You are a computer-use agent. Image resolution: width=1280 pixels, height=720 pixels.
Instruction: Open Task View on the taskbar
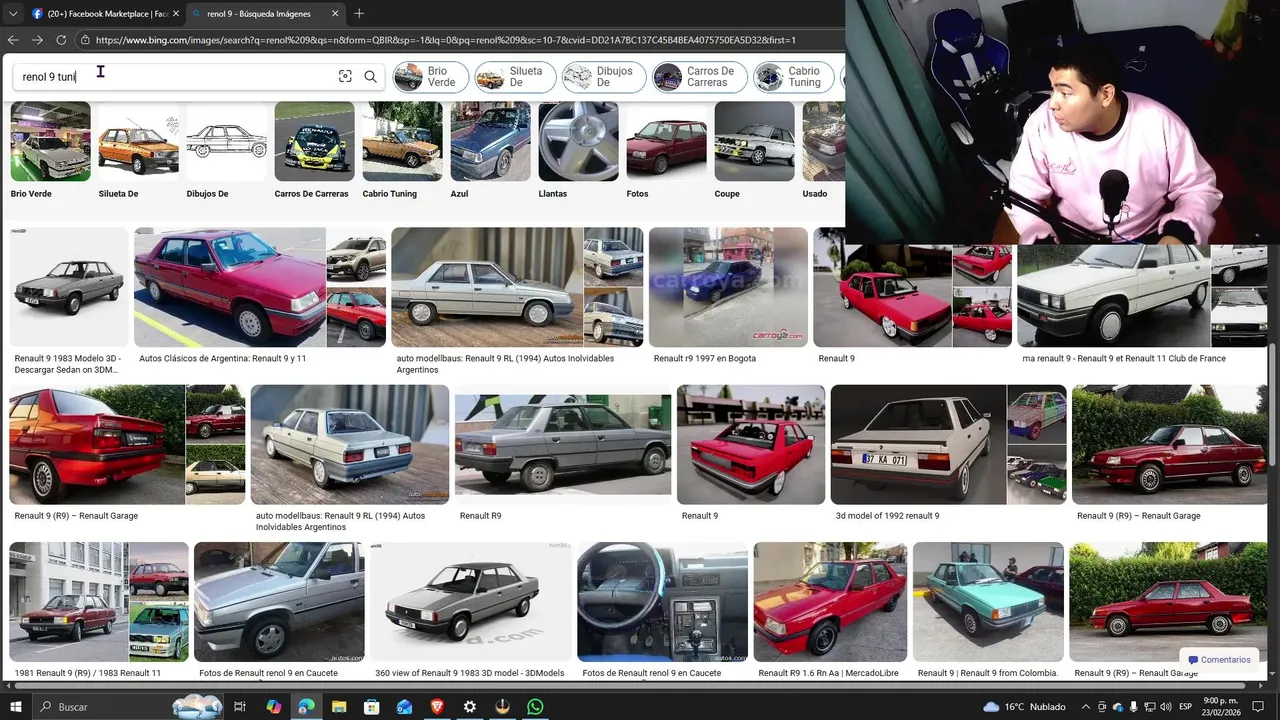(240, 707)
